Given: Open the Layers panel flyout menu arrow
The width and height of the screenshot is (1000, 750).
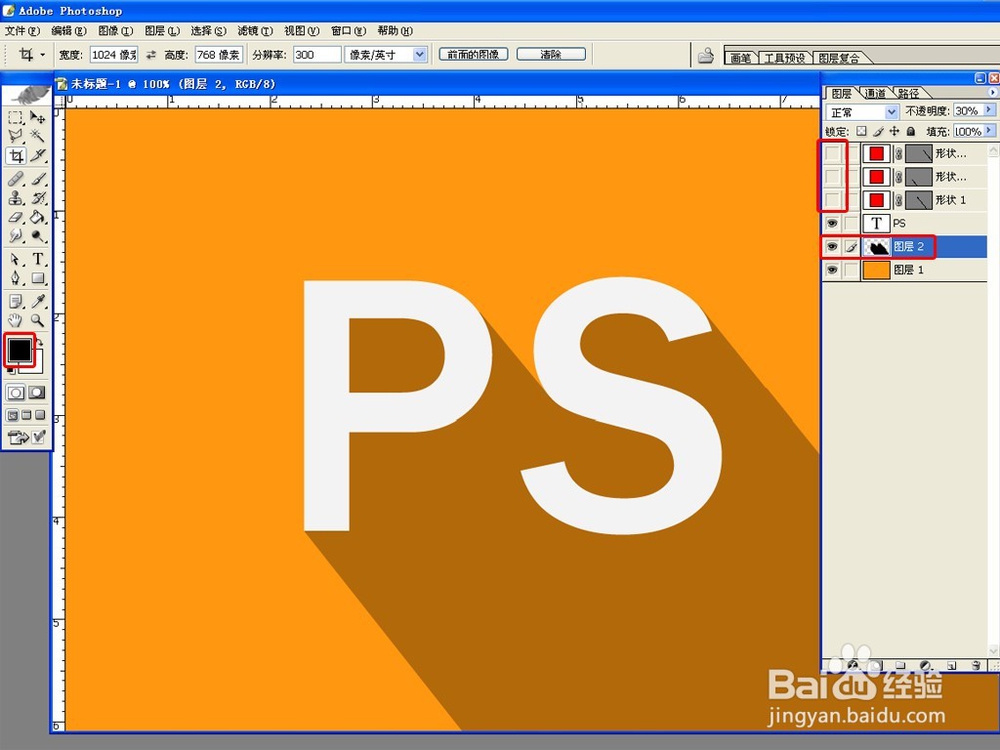Looking at the screenshot, I should pos(992,92).
